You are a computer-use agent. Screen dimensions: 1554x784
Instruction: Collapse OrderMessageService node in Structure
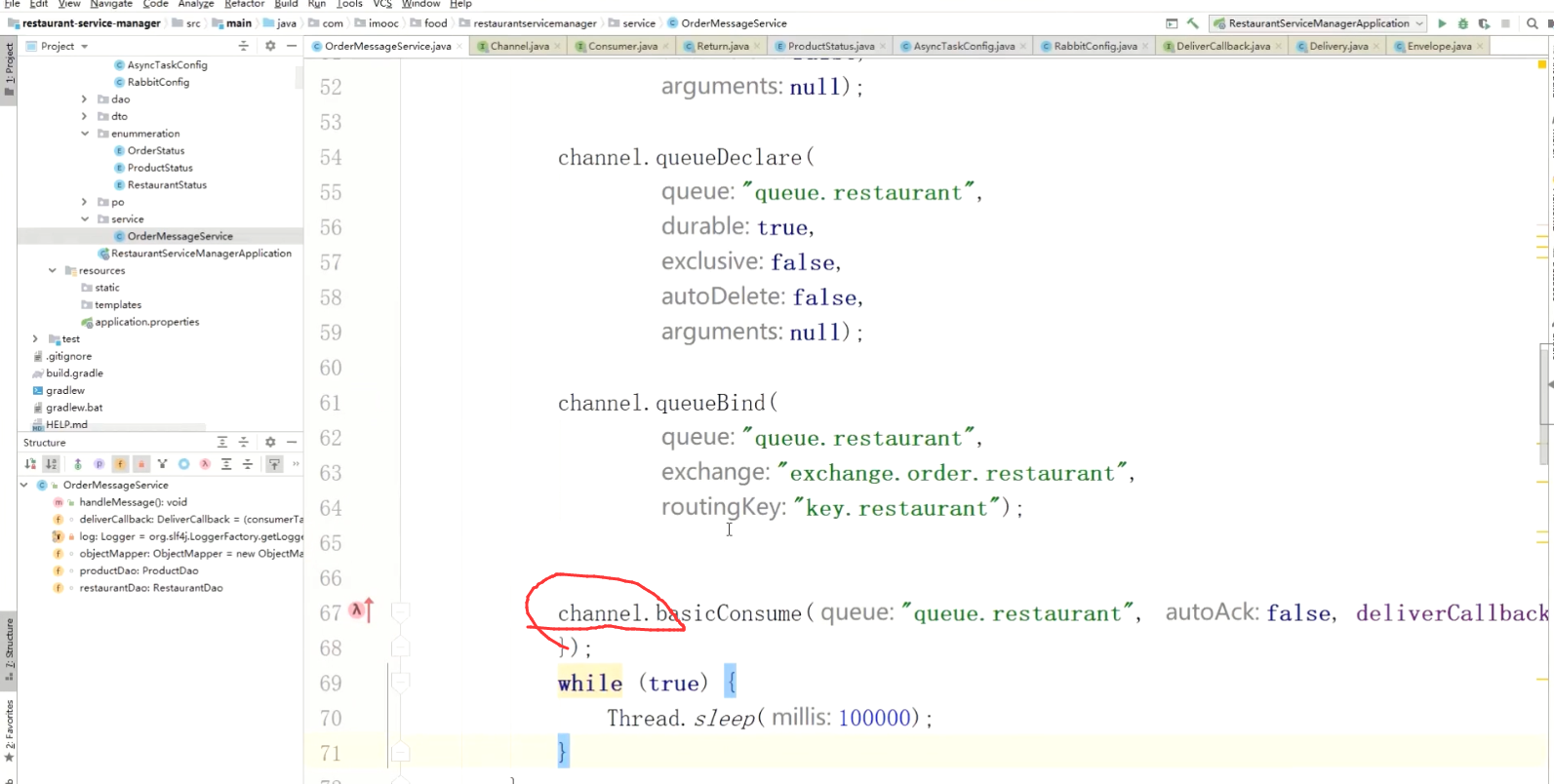click(23, 485)
